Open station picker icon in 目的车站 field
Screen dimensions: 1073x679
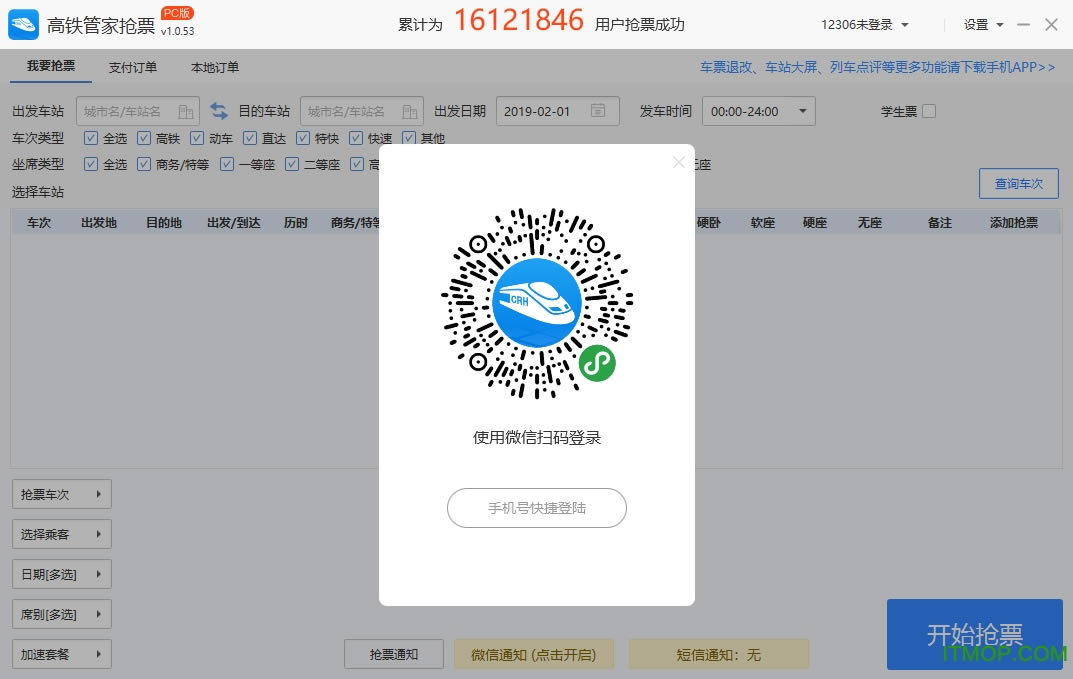pyautogui.click(x=409, y=112)
